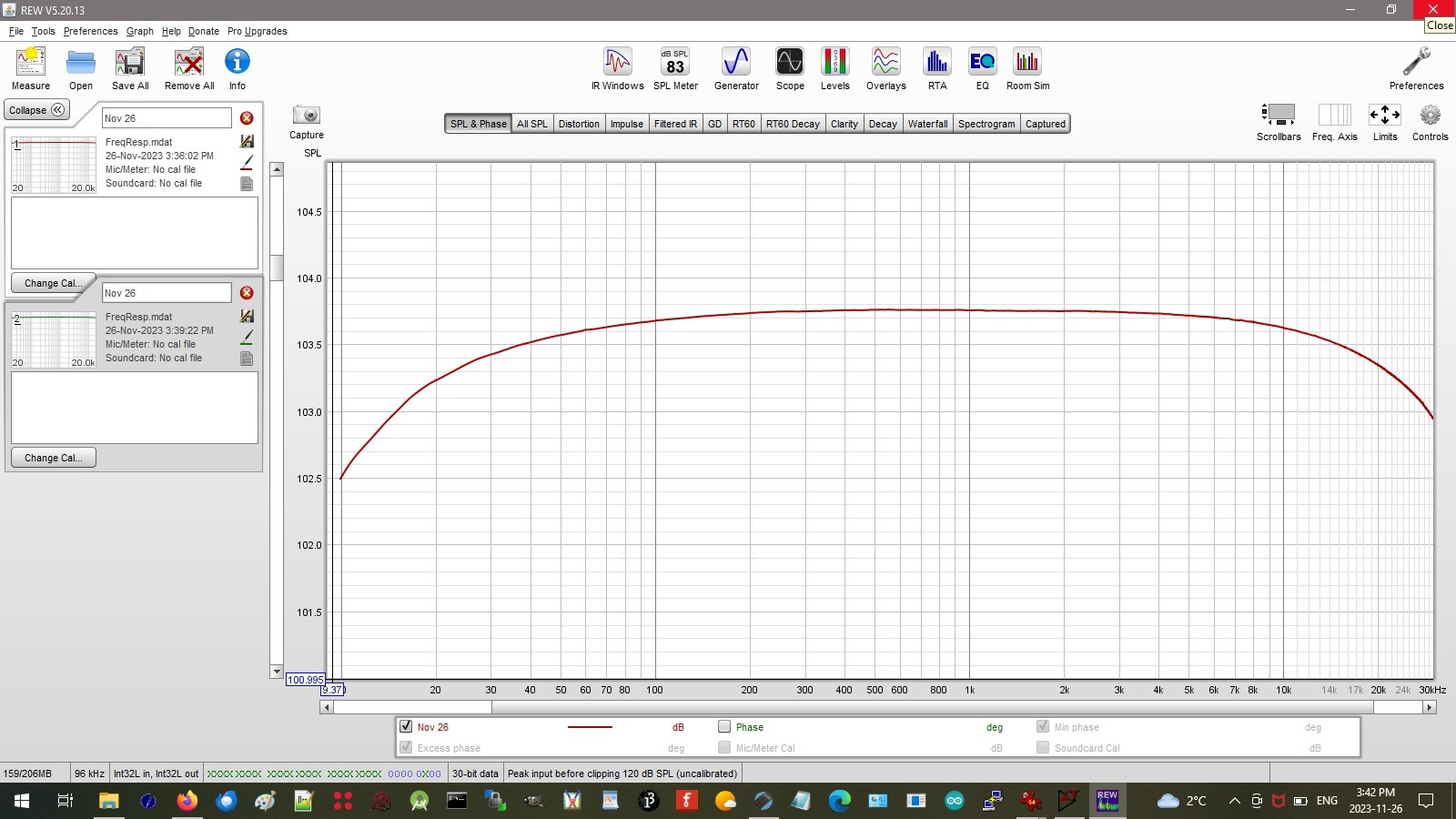Click the notes box of measurement 1
Viewport: 1456px width, 819px height.
(135, 233)
